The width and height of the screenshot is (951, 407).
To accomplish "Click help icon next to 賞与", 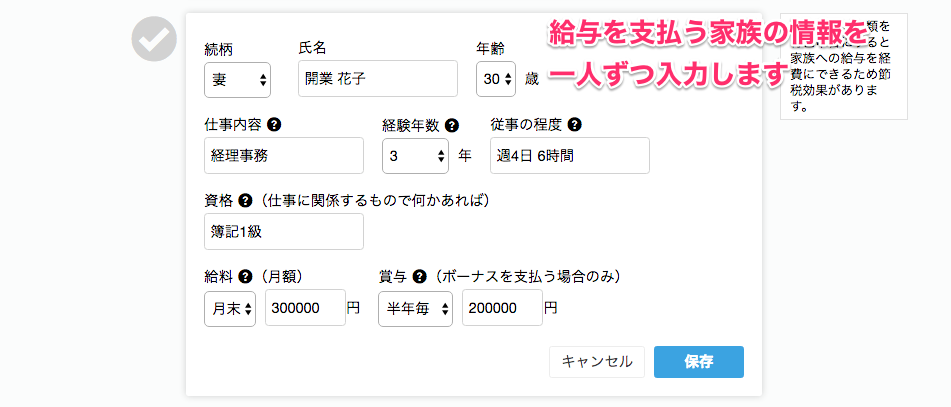I will 420,275.
